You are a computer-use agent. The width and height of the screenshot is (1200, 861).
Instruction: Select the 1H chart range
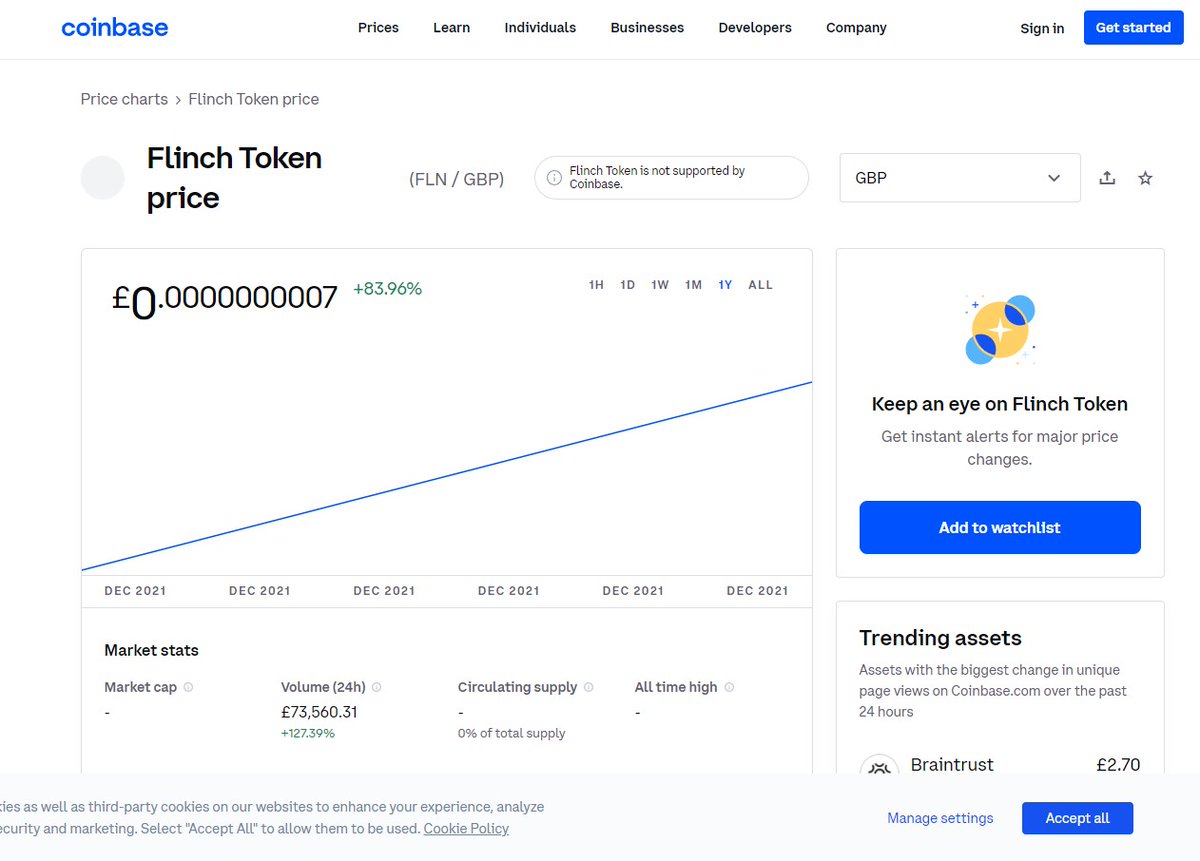[596, 285]
